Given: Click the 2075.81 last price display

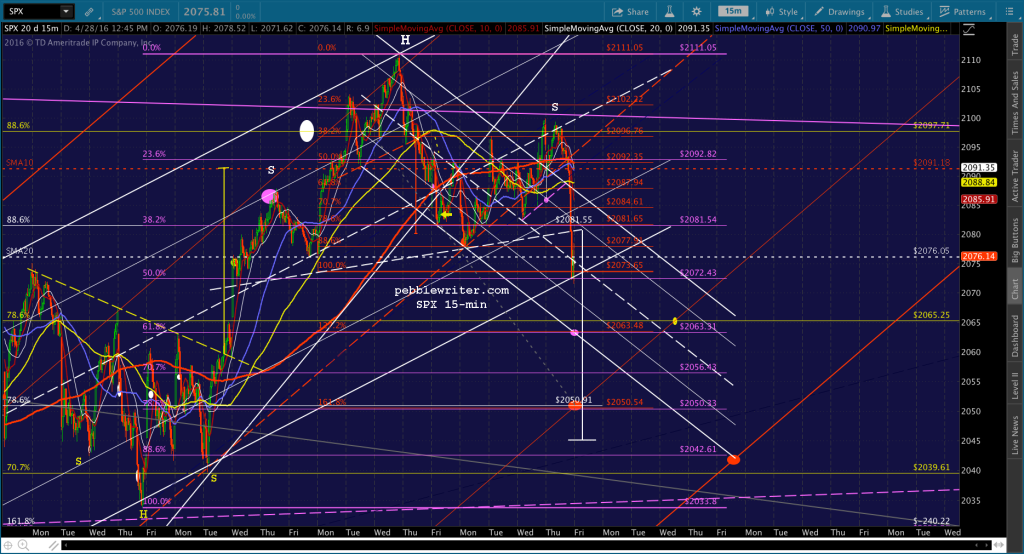Looking at the screenshot, I should click(204, 12).
